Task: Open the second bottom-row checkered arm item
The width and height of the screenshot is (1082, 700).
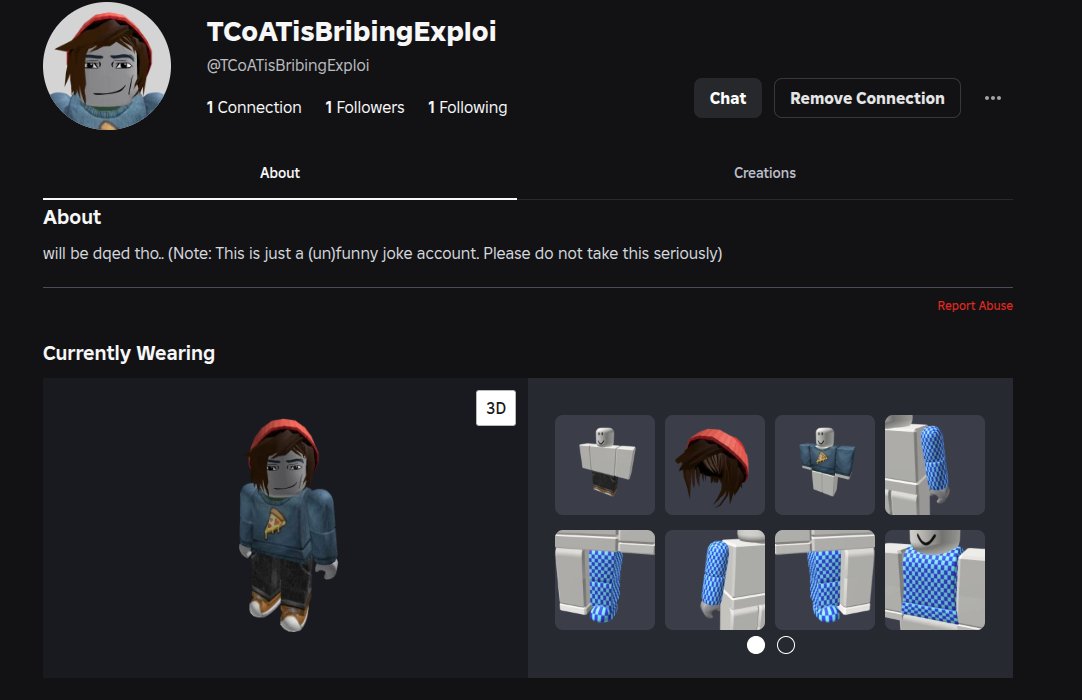Action: click(x=715, y=580)
